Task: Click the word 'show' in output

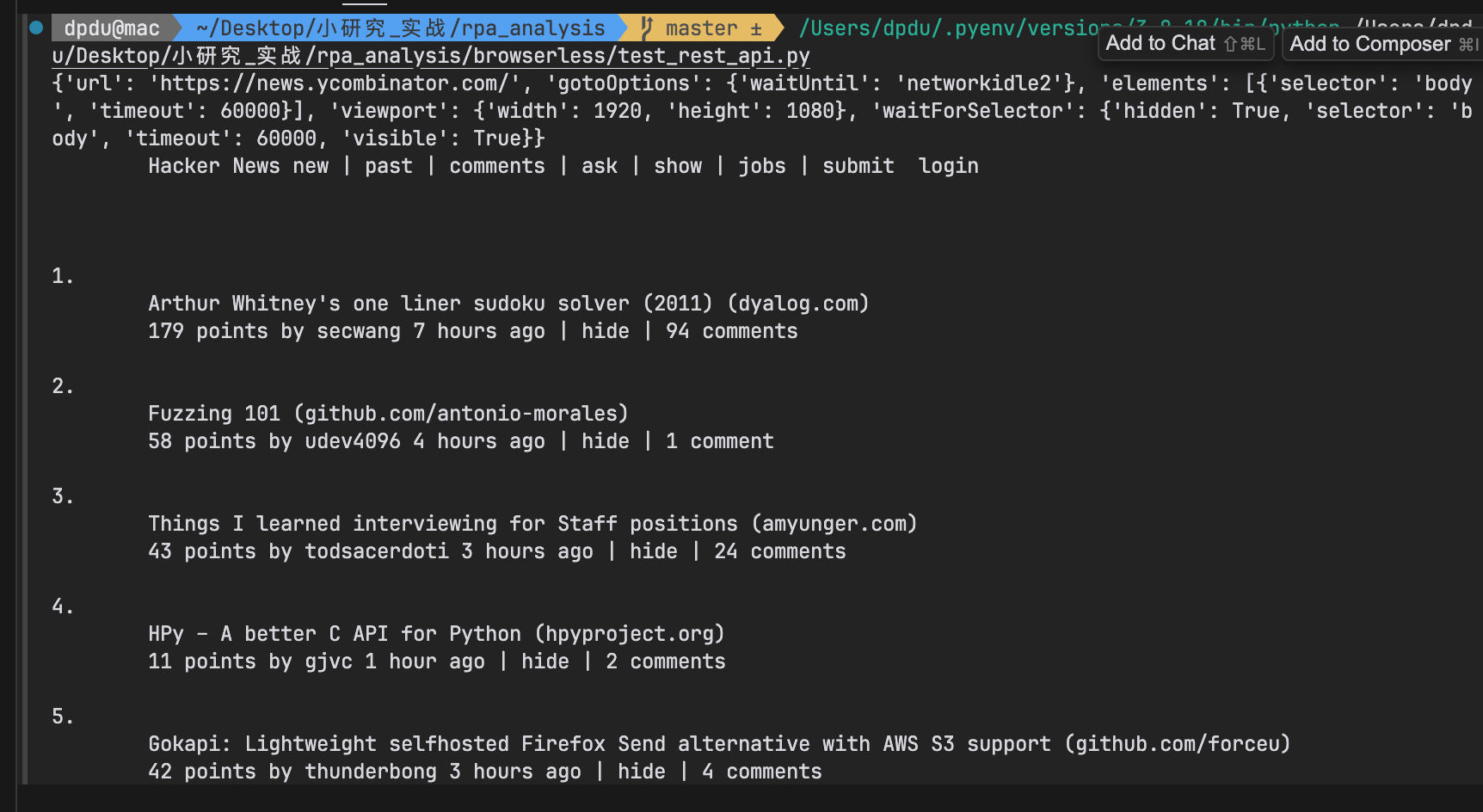Action: pos(678,166)
